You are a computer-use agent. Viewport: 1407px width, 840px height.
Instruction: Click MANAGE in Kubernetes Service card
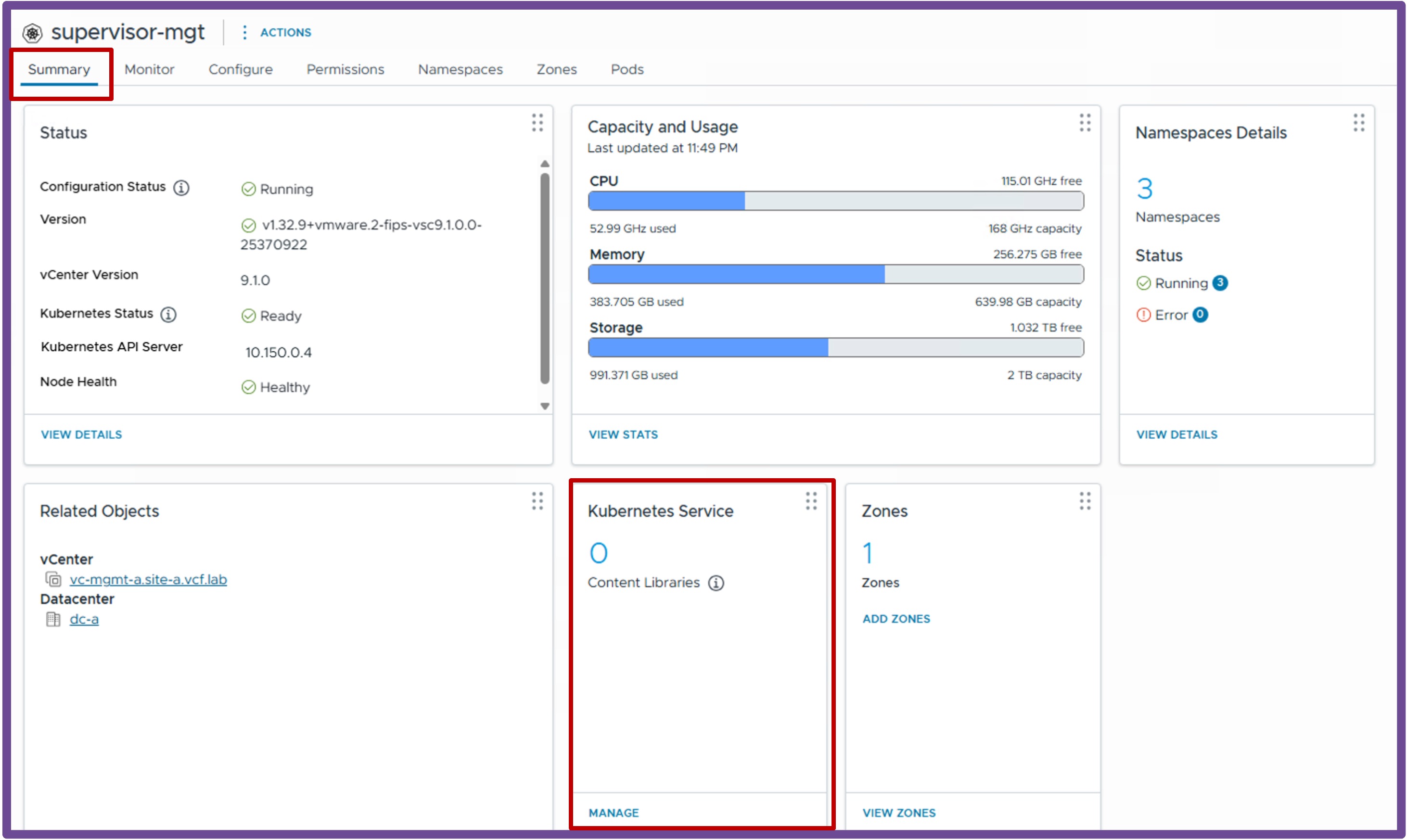click(x=614, y=813)
